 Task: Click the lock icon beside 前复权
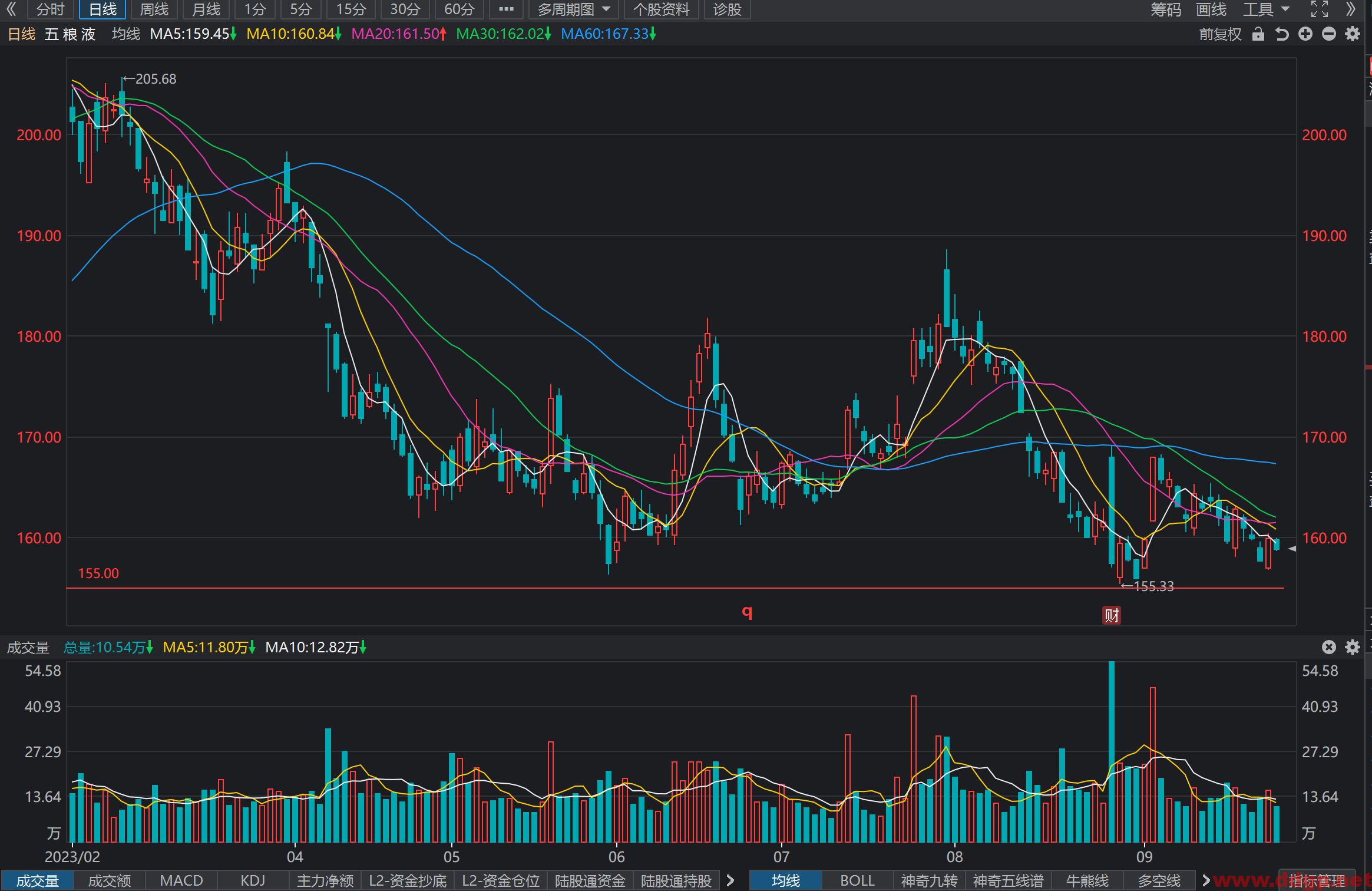point(1258,34)
